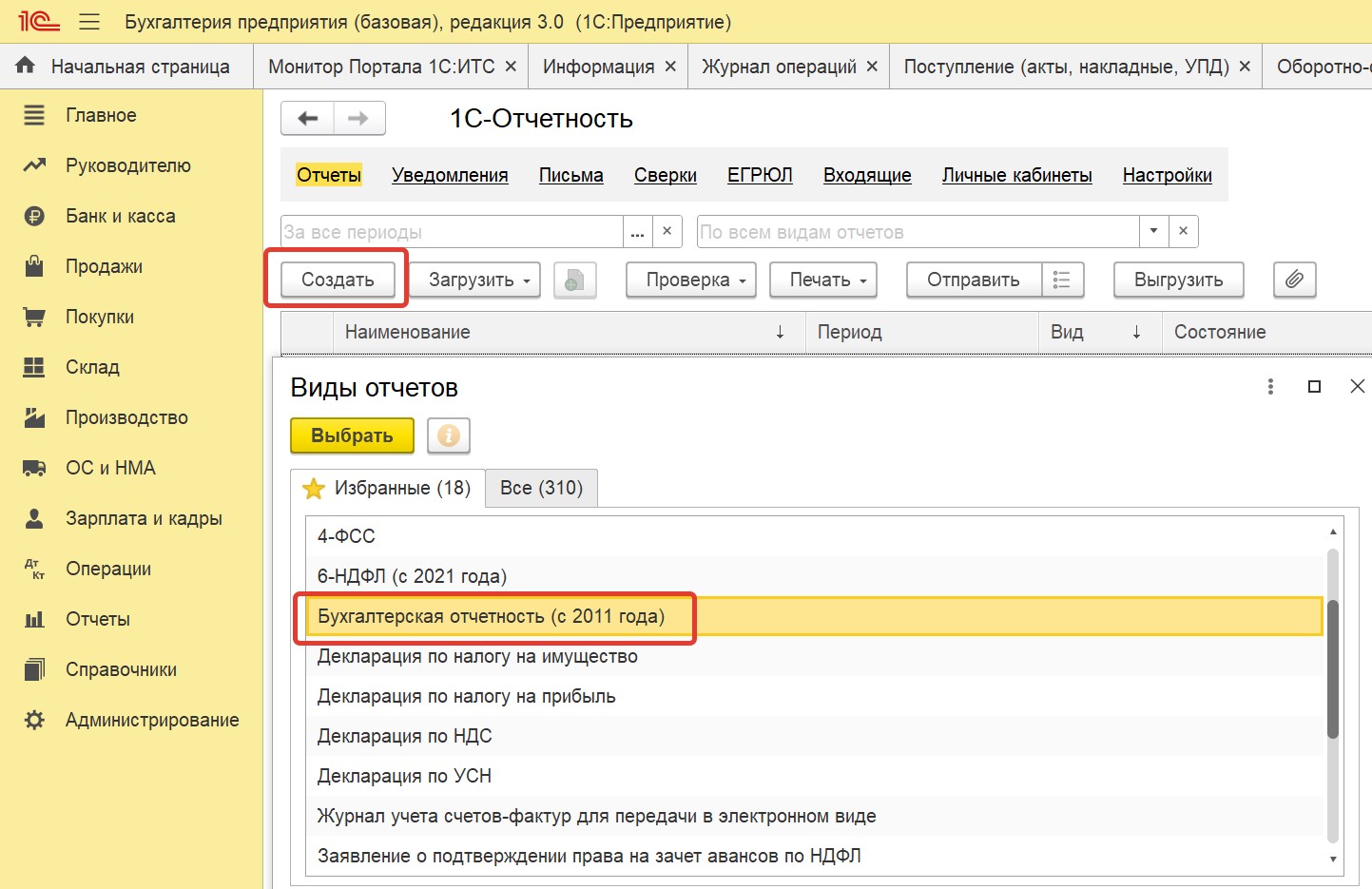Open the hamburger main menu icon

click(89, 22)
